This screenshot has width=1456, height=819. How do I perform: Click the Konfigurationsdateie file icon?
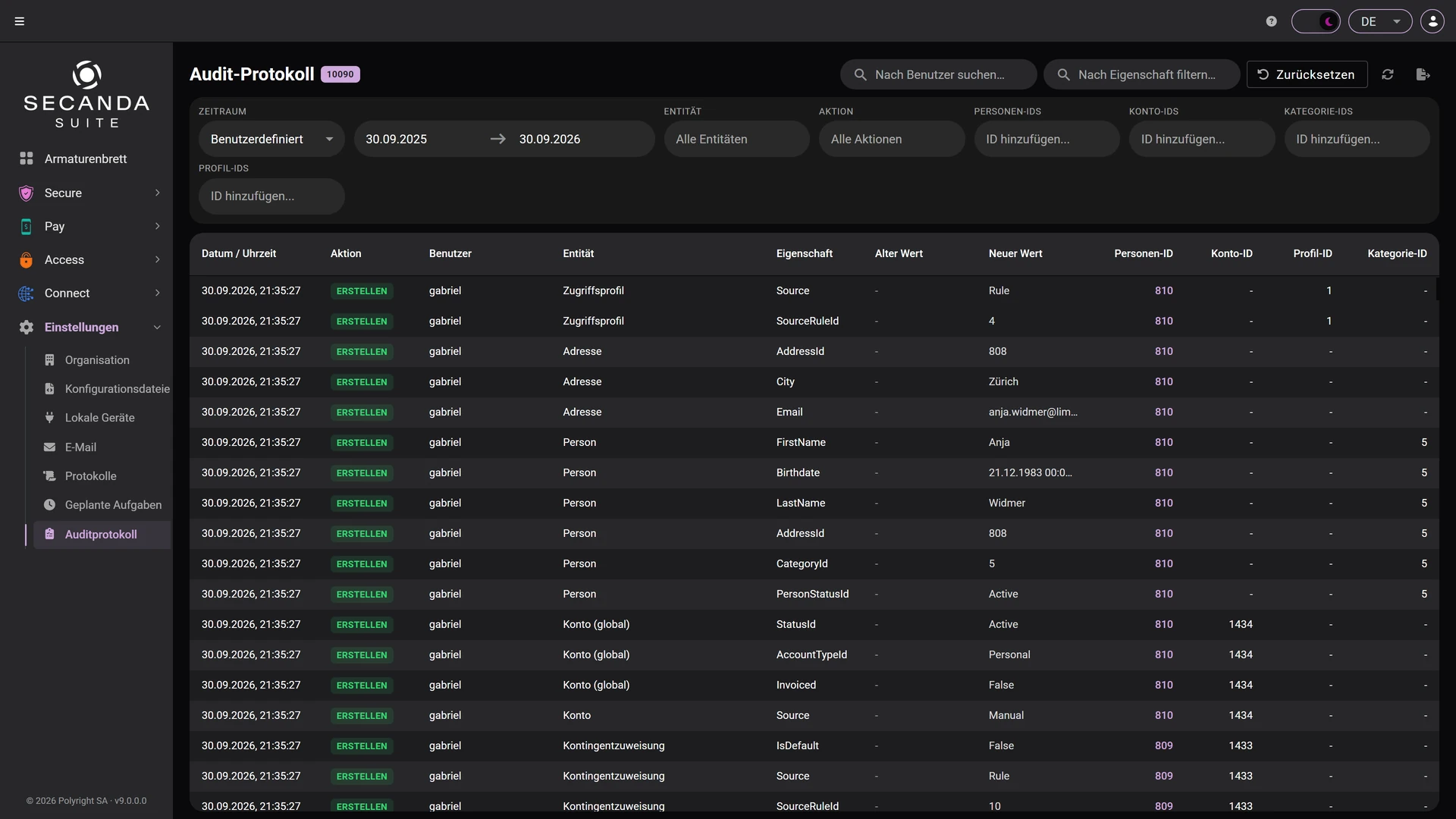[49, 389]
